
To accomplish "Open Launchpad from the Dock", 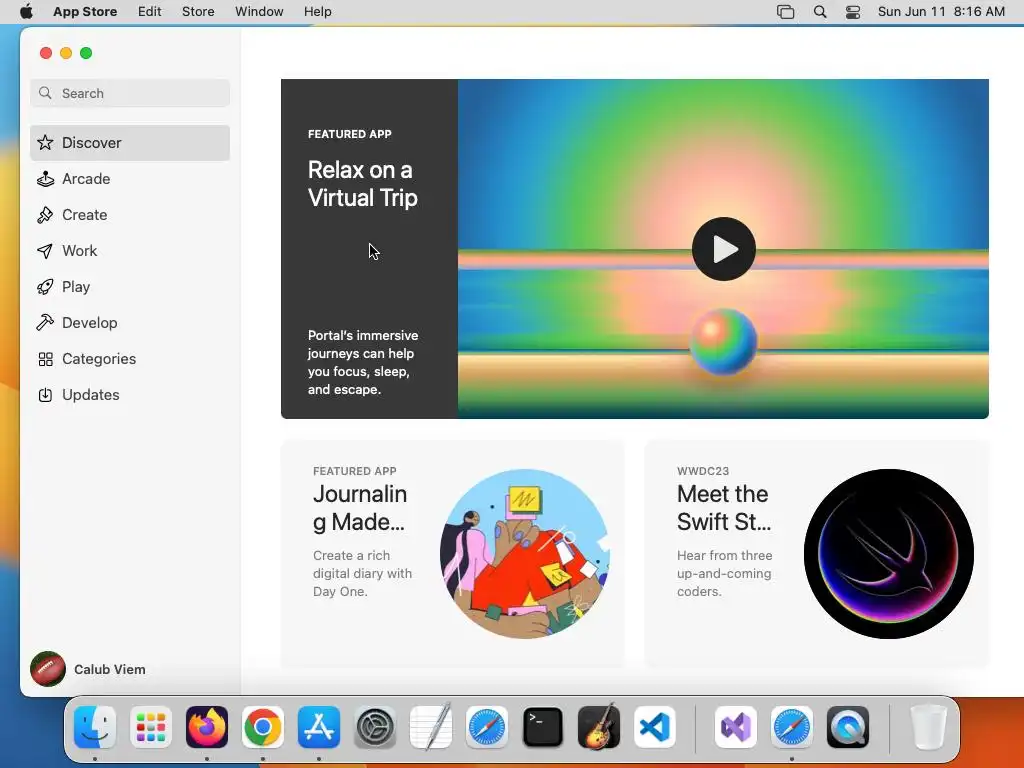I will pyautogui.click(x=151, y=727).
